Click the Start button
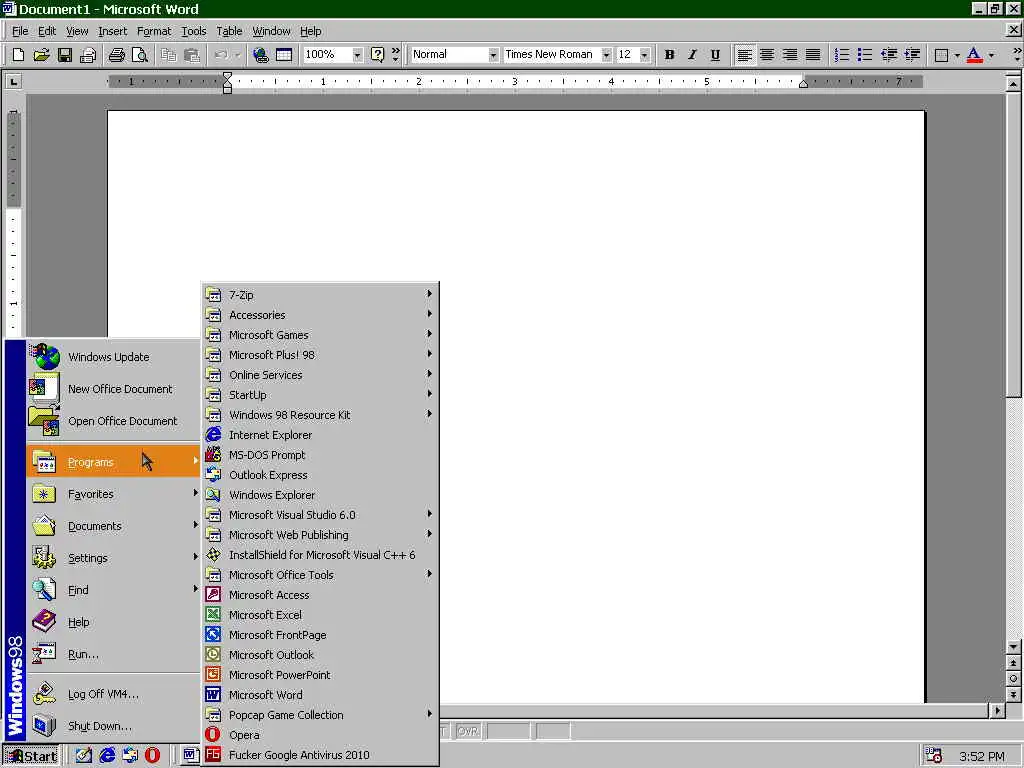 [31, 756]
